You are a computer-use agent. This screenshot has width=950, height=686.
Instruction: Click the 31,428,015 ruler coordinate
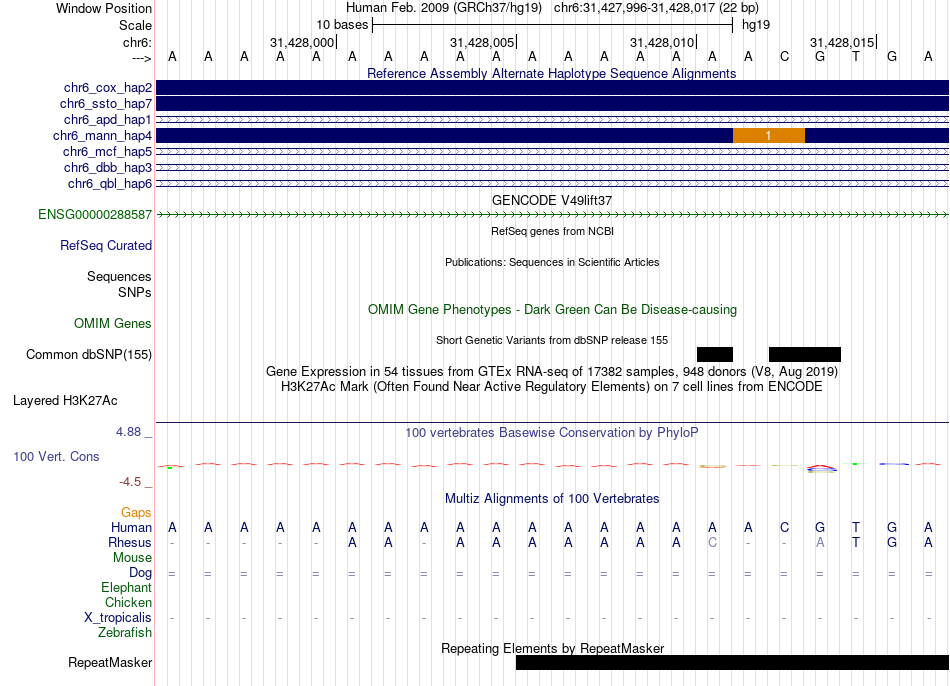[x=842, y=42]
